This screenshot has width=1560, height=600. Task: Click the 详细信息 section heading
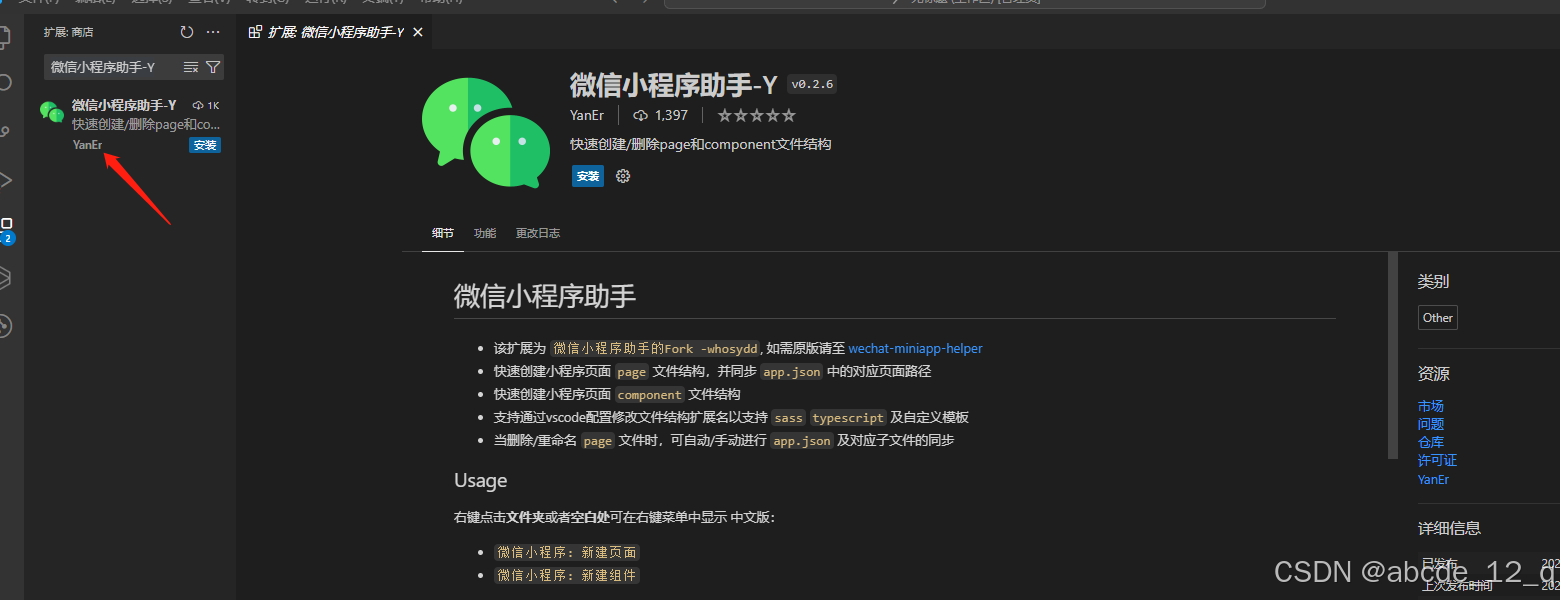[x=1449, y=528]
